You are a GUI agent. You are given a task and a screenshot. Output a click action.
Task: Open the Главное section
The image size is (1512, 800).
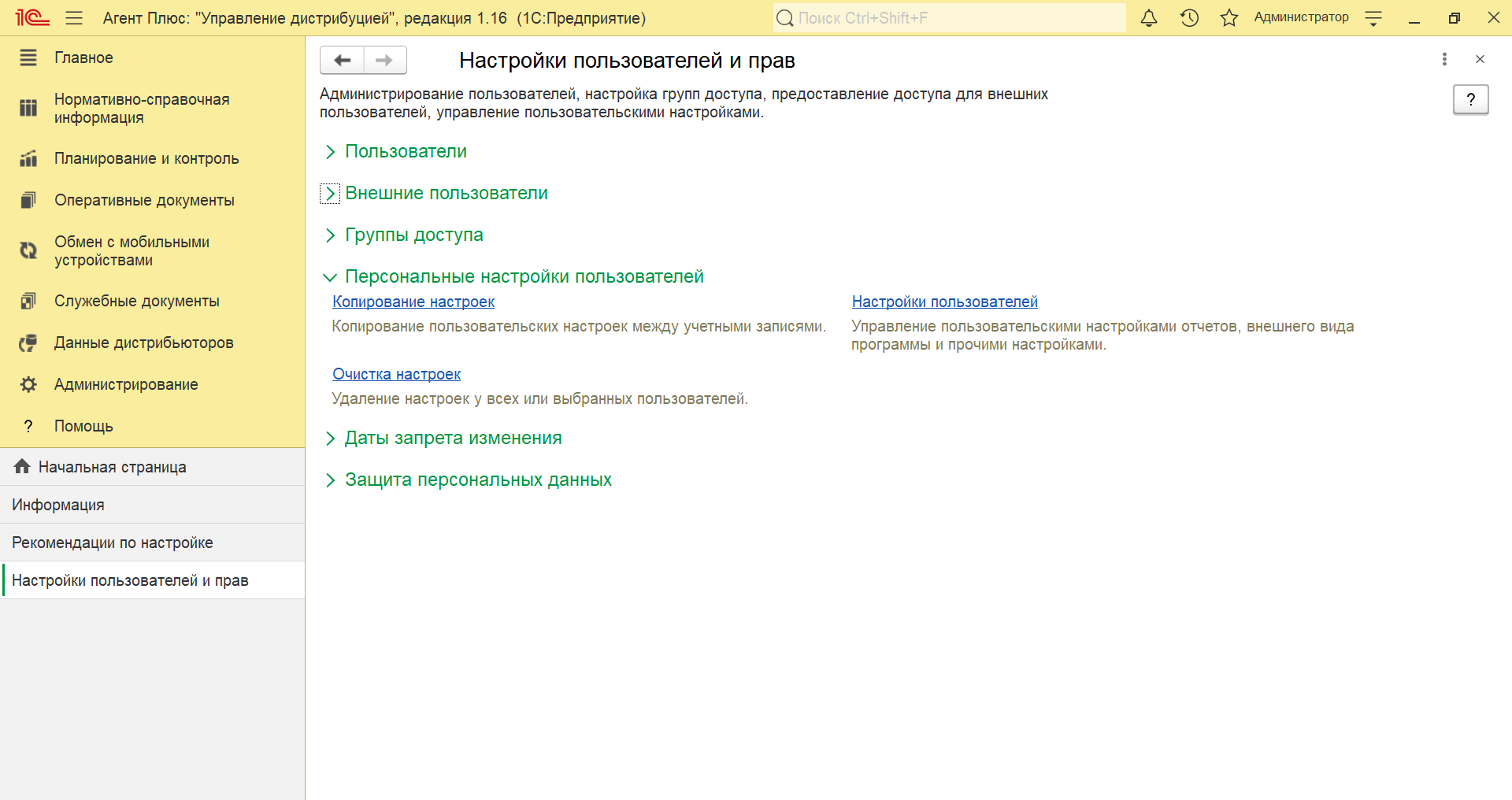pyautogui.click(x=153, y=57)
